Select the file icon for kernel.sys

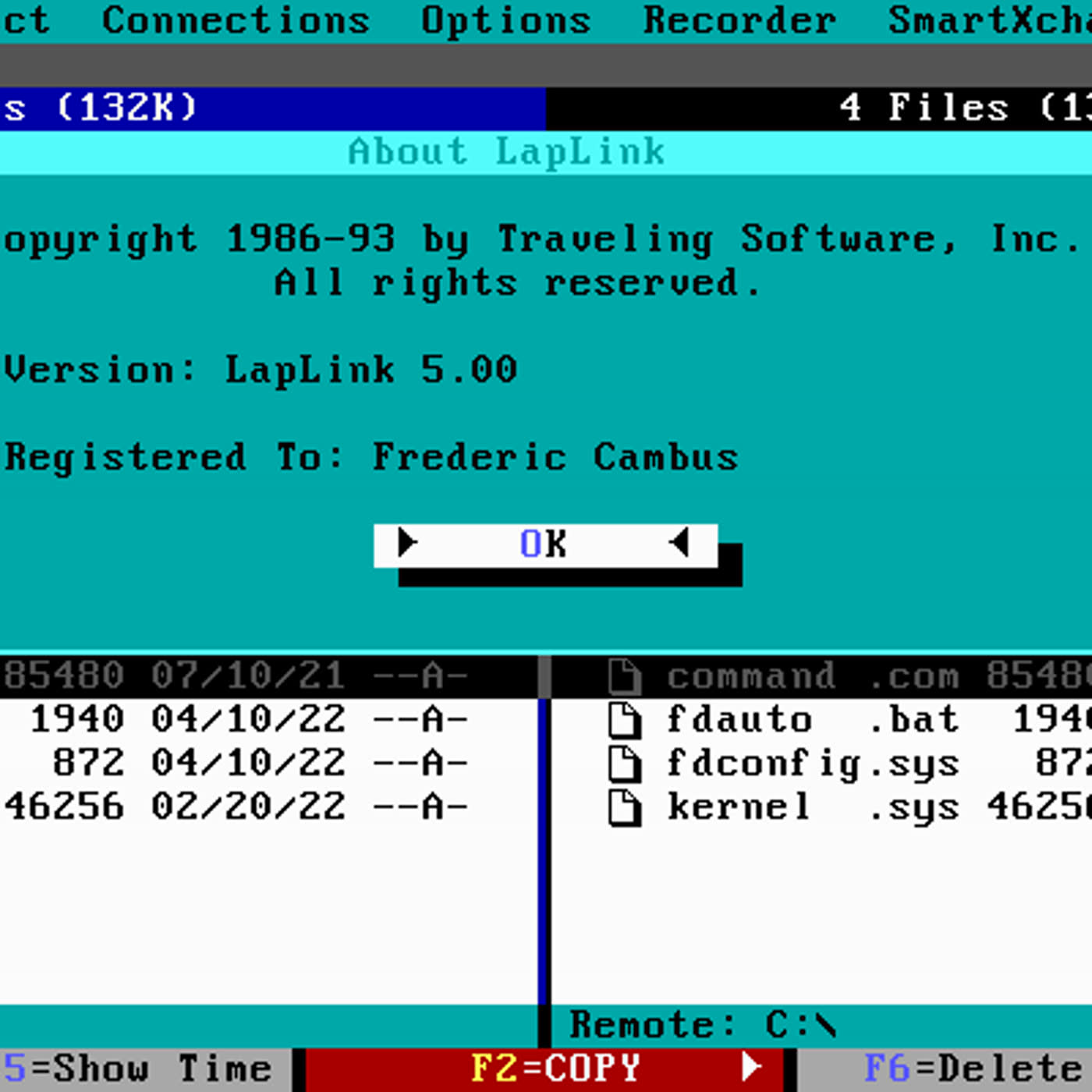coord(625,807)
